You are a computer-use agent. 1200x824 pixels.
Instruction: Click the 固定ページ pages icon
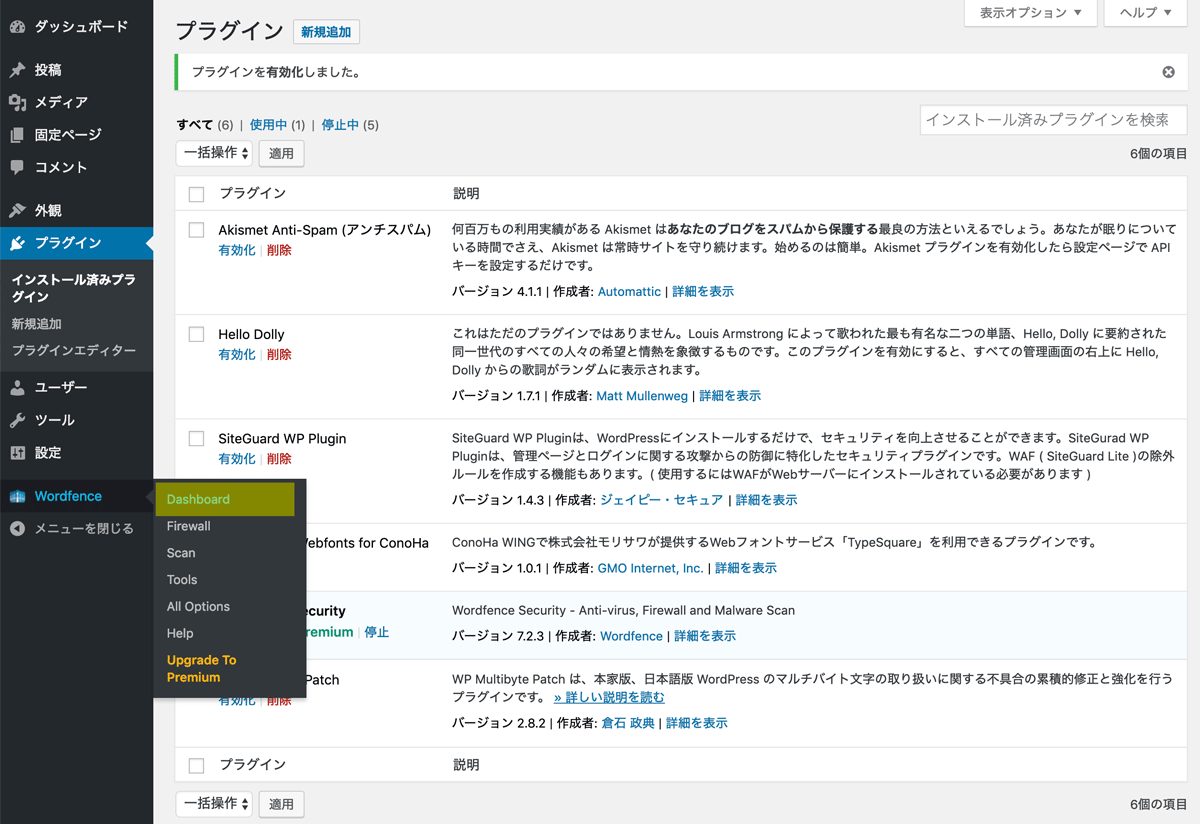pyautogui.click(x=17, y=135)
